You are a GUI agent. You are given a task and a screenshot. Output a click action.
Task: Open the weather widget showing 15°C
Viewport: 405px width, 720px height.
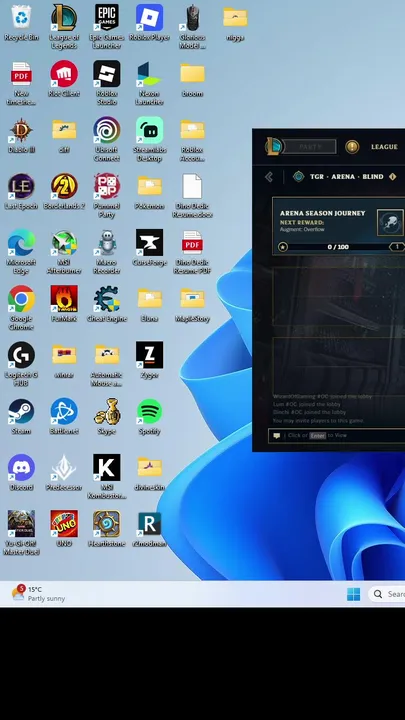pyautogui.click(x=39, y=594)
